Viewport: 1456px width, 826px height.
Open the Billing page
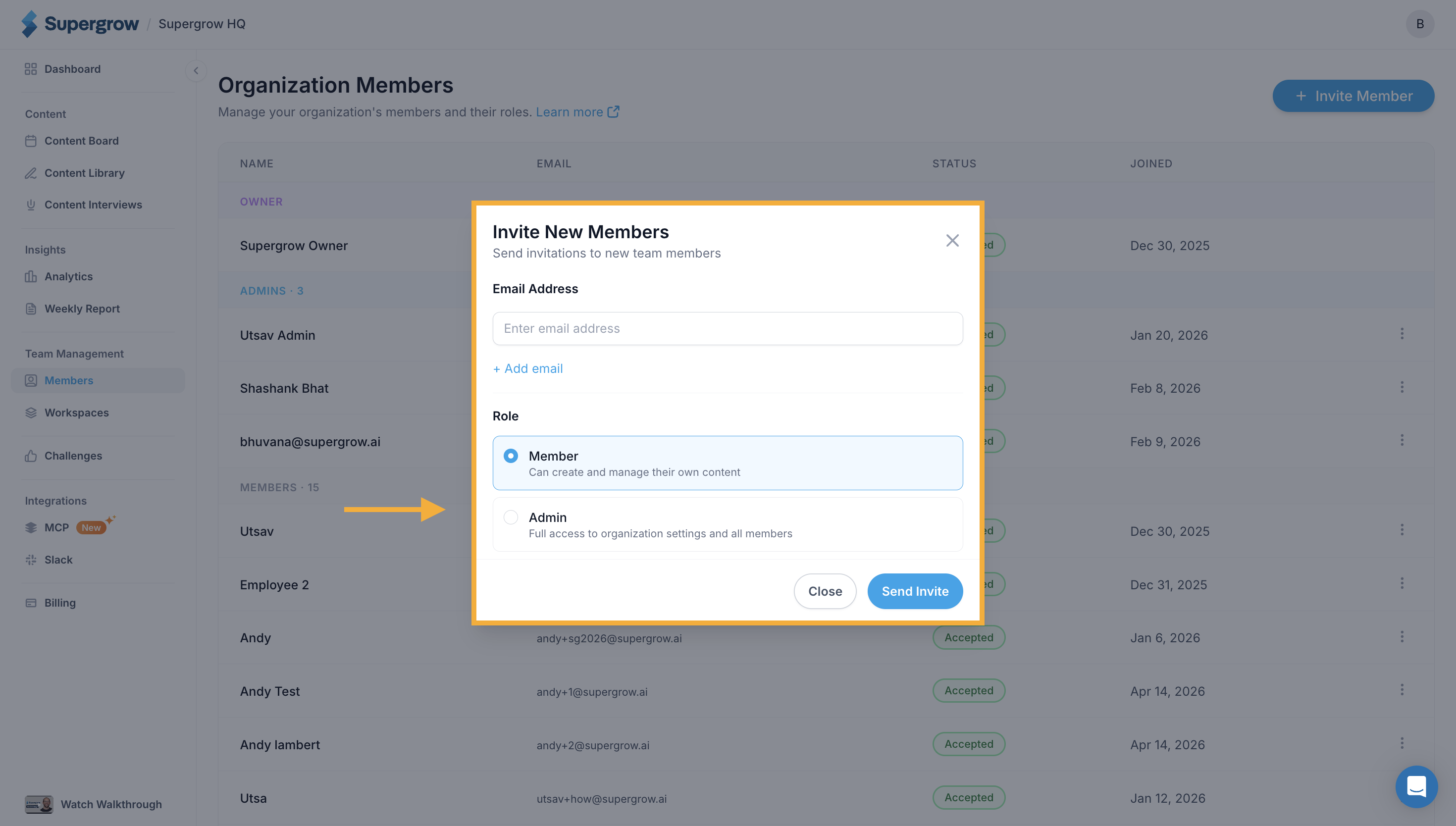pyautogui.click(x=50, y=603)
